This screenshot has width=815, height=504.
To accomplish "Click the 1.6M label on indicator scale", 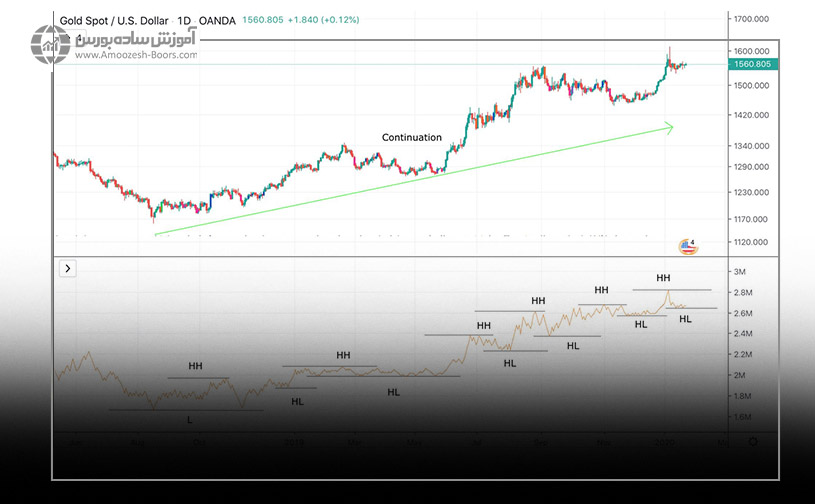I will [743, 417].
